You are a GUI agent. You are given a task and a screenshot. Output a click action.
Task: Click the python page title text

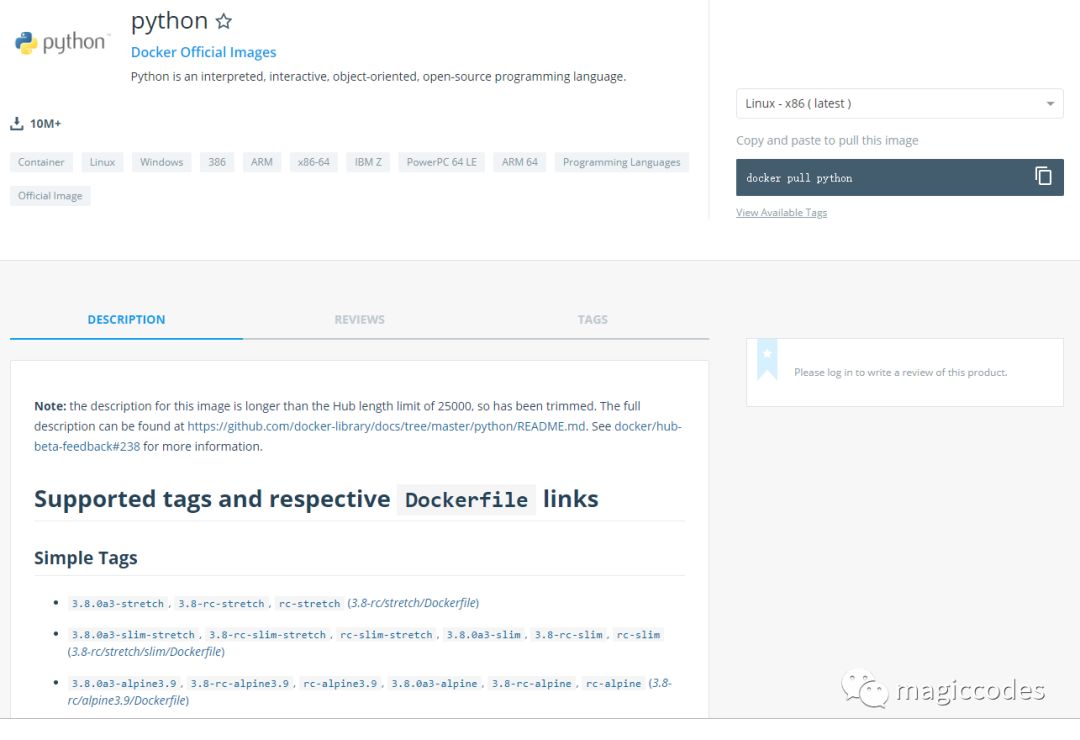(x=169, y=21)
